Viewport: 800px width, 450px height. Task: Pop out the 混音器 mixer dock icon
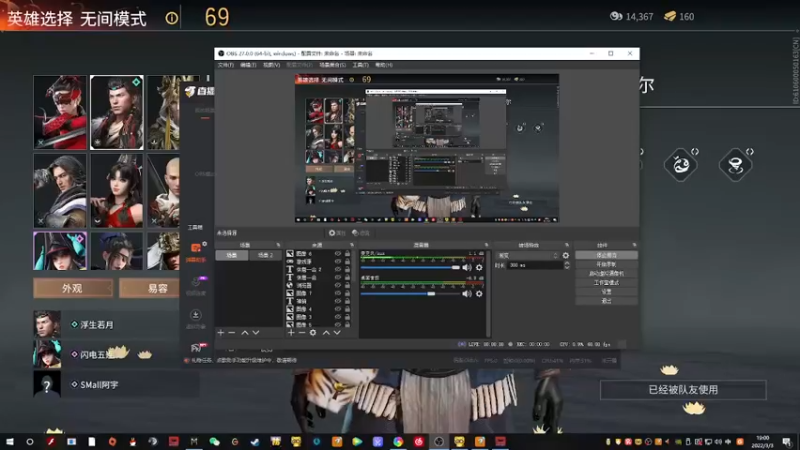486,245
